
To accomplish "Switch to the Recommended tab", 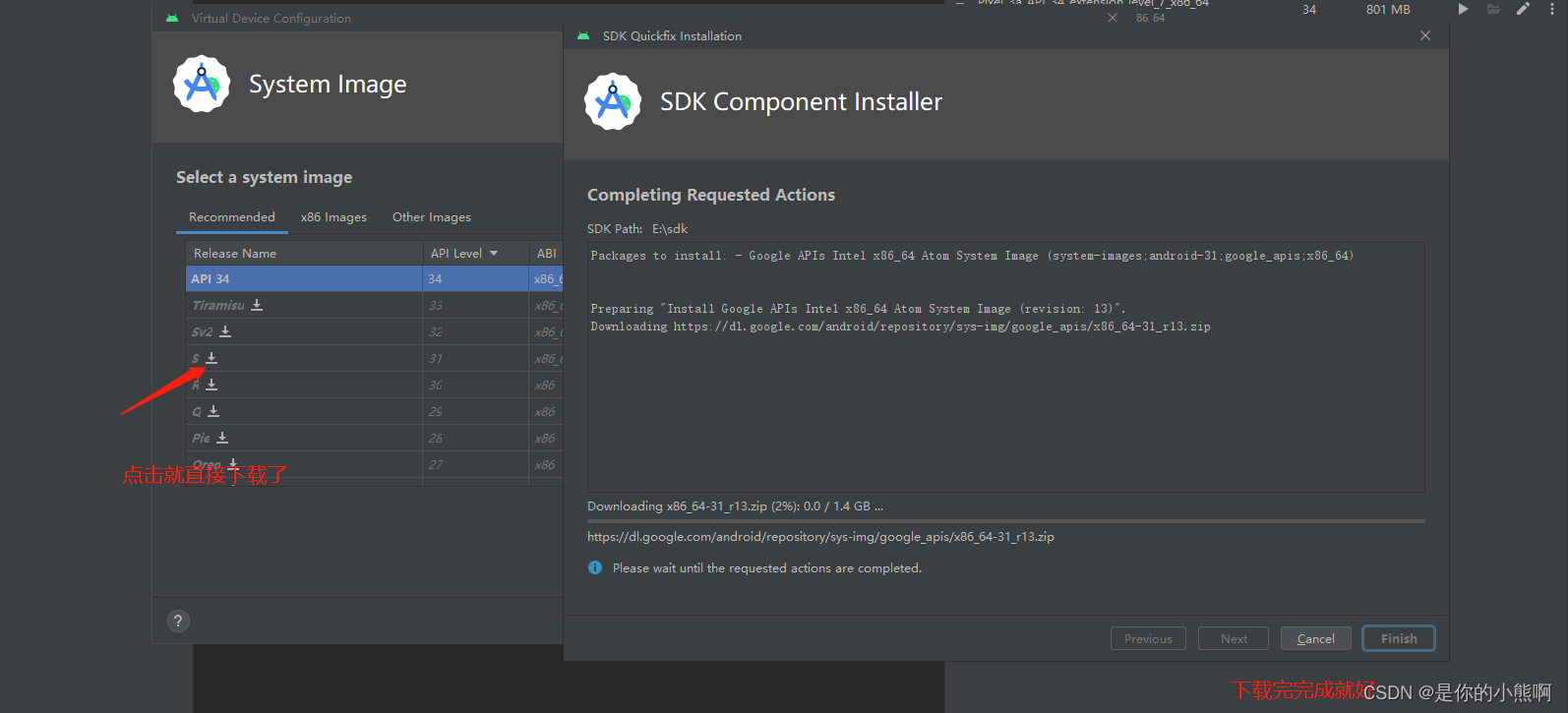I will (232, 217).
